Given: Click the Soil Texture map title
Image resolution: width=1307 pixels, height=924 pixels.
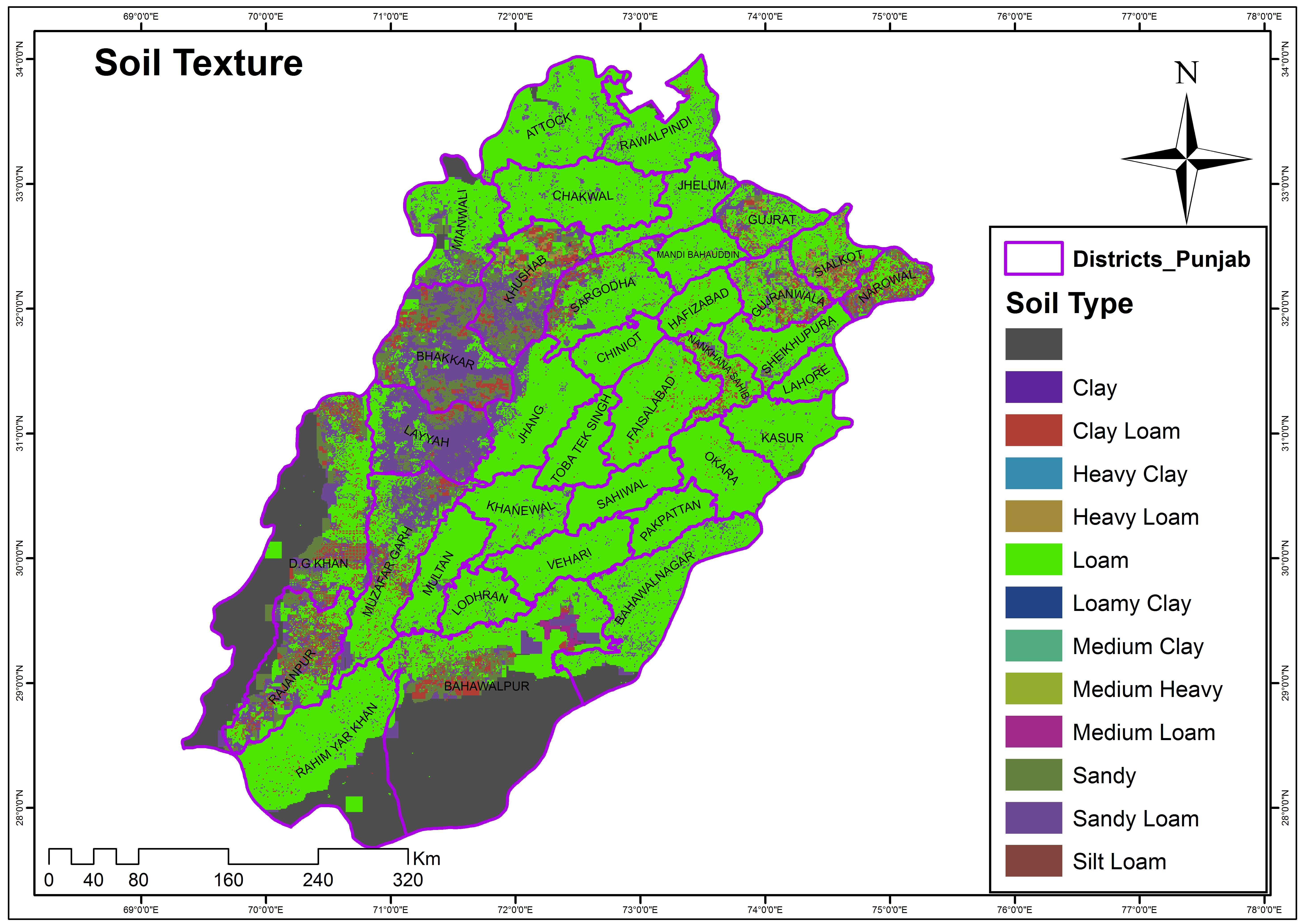Looking at the screenshot, I should [198, 63].
